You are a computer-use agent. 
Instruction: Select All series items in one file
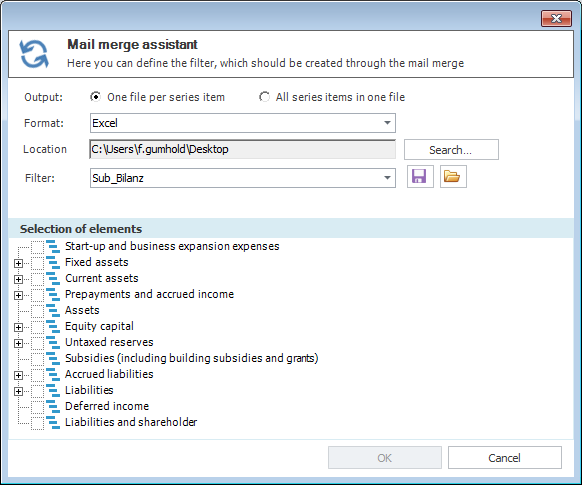click(264, 97)
